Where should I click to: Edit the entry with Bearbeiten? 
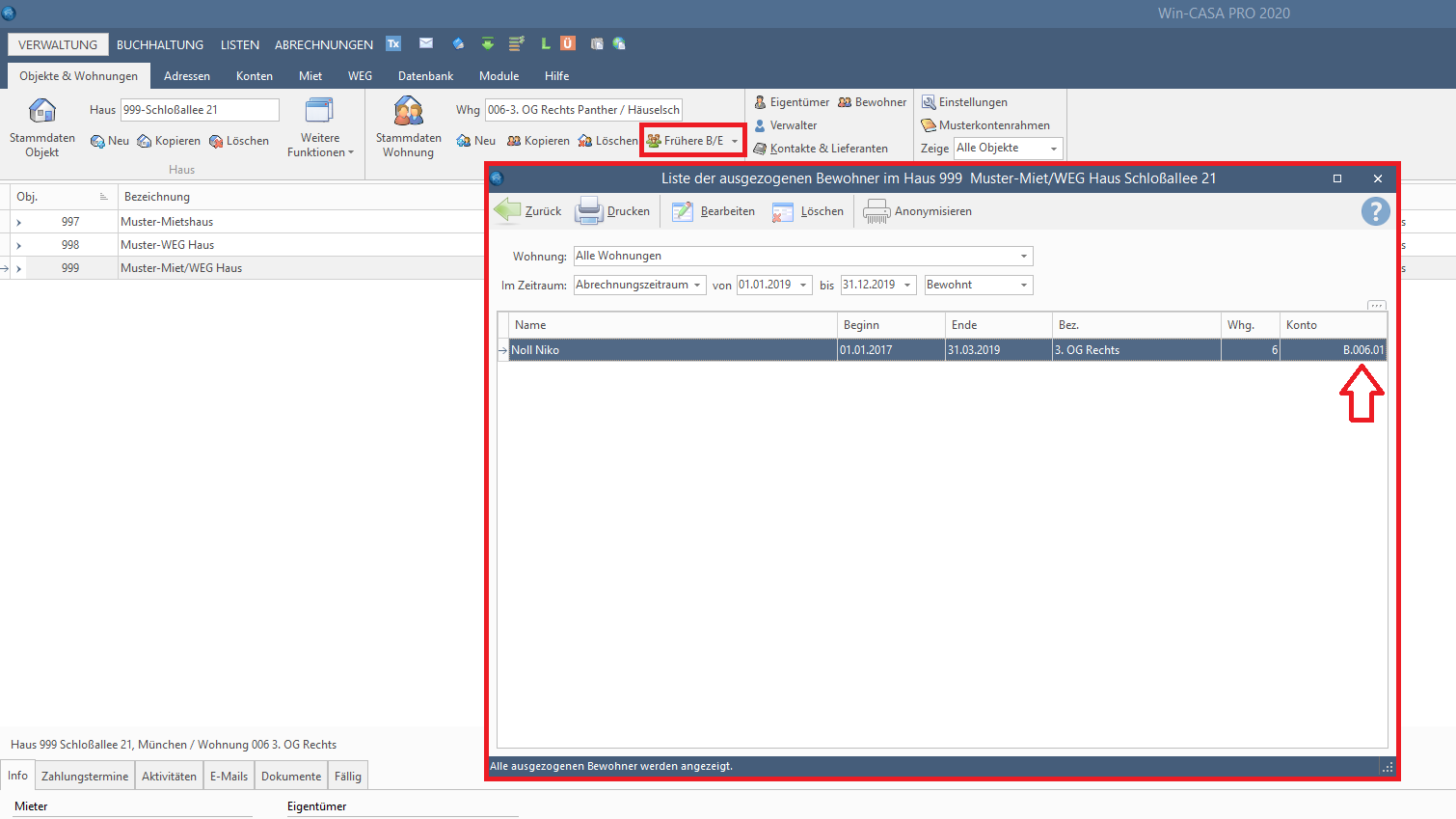714,211
